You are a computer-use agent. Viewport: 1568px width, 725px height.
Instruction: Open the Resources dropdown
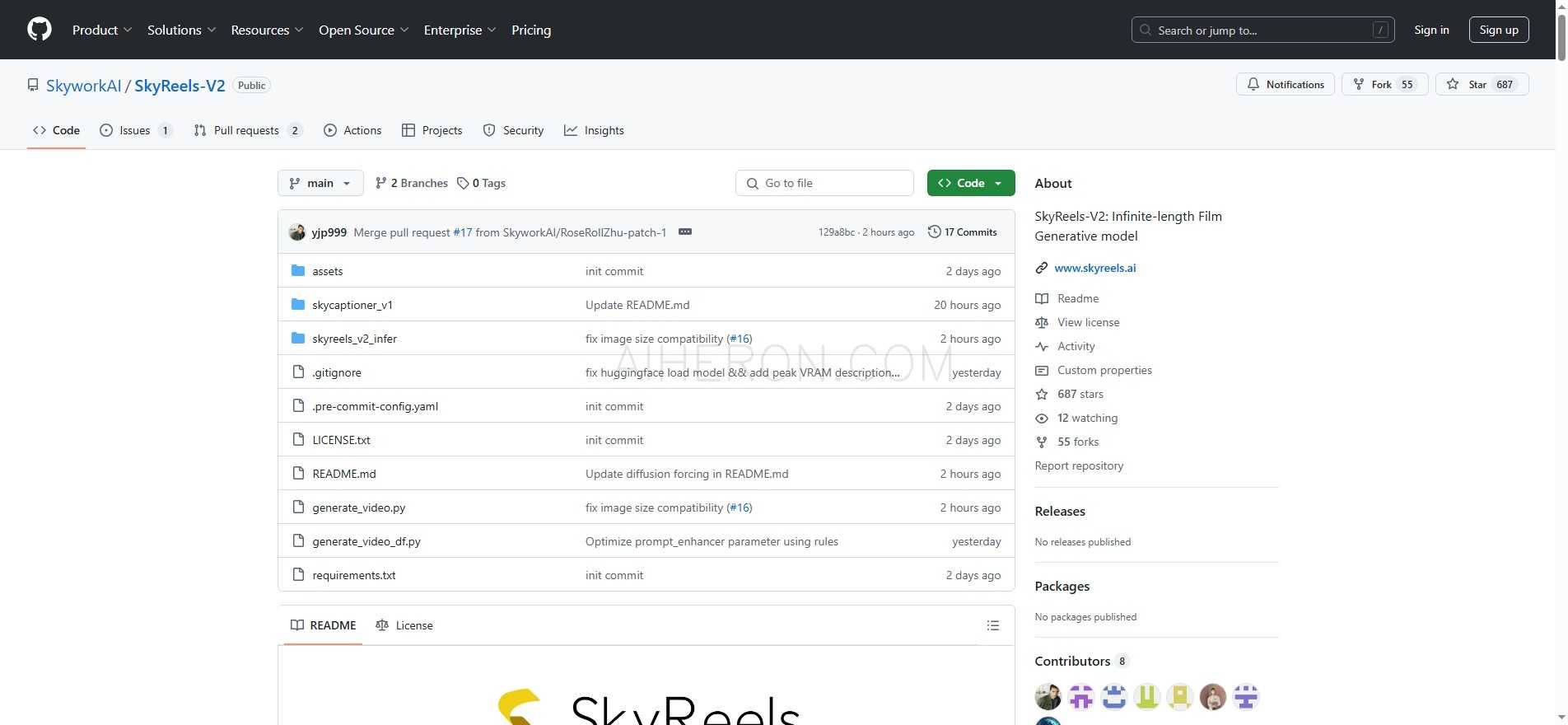pyautogui.click(x=268, y=30)
